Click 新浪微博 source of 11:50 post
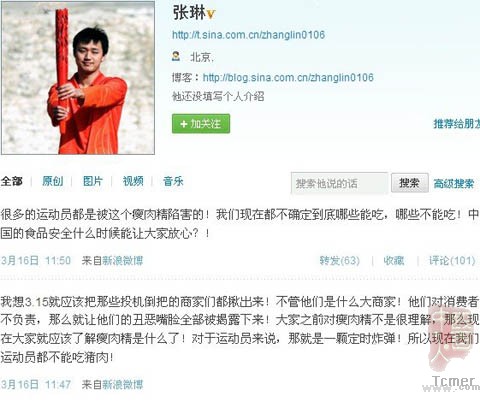The width and height of the screenshot is (480, 402). click(x=122, y=260)
